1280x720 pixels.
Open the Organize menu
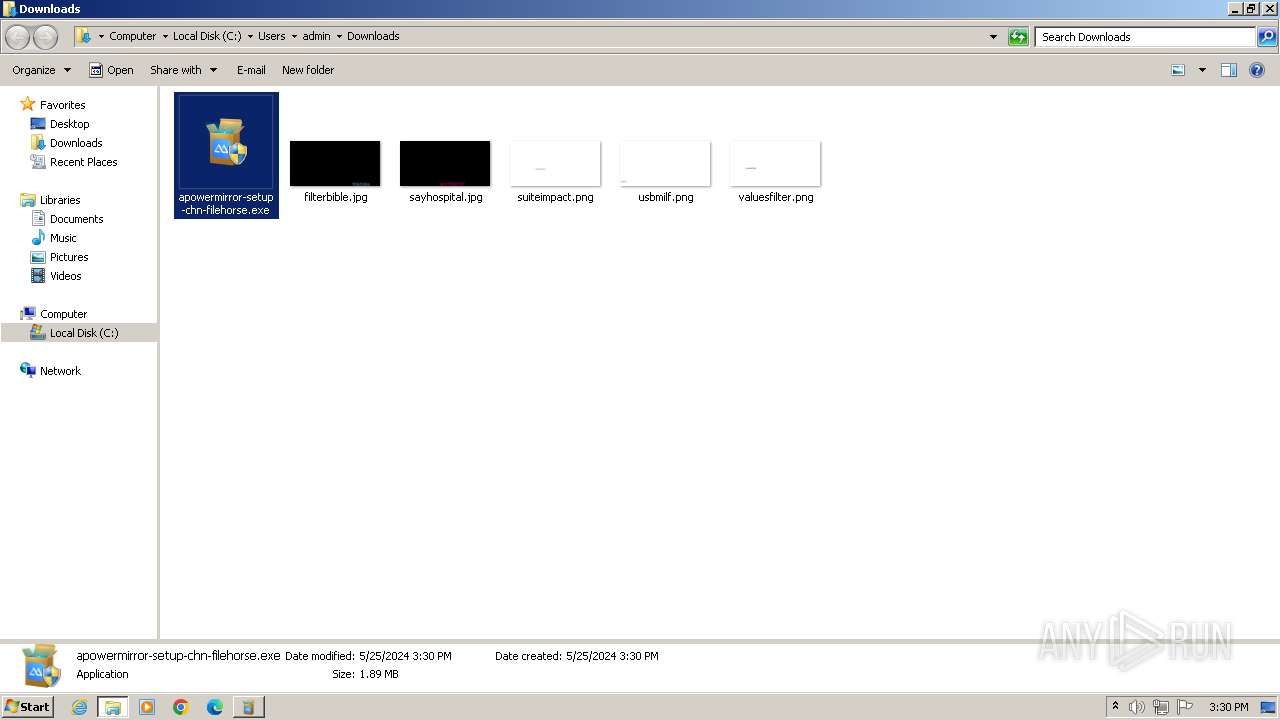[x=41, y=70]
